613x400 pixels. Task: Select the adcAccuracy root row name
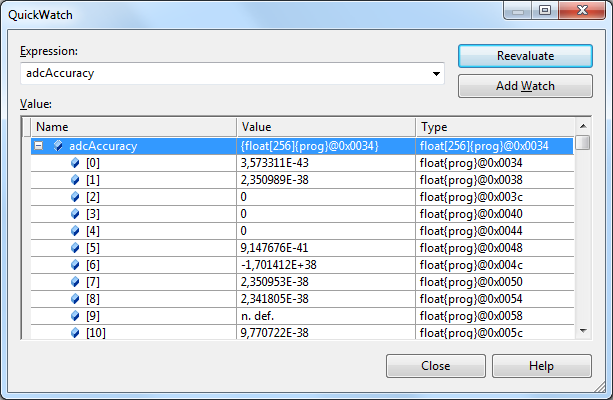point(103,146)
